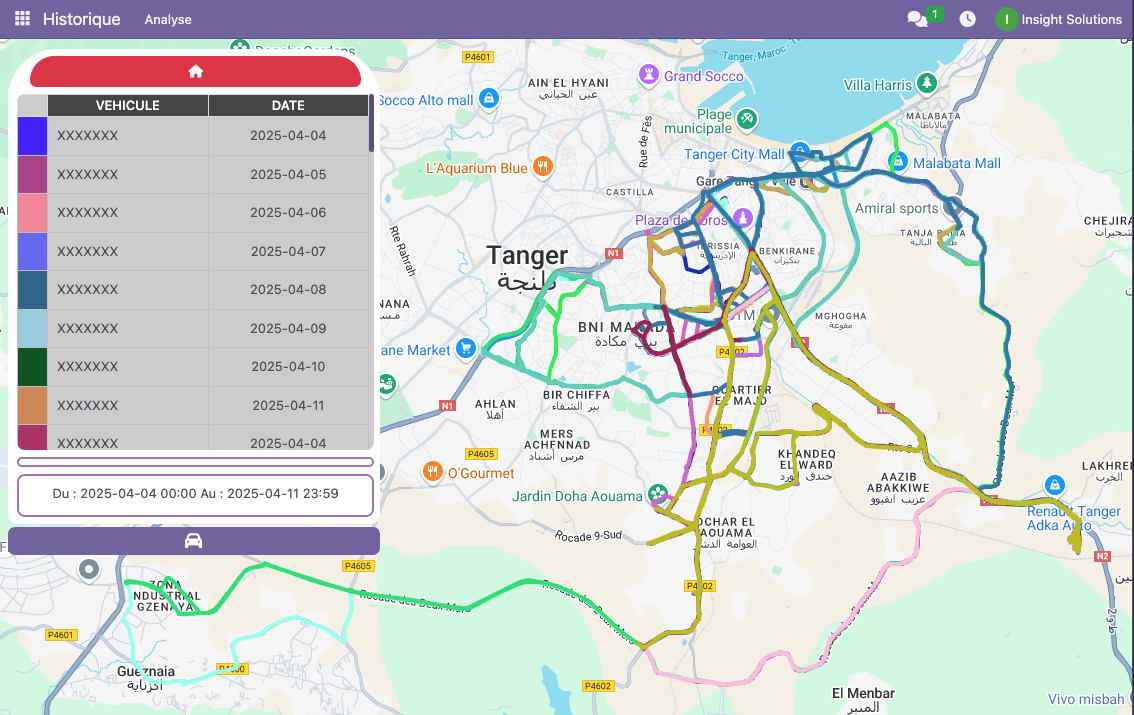Click the Amiral sports map label
Screen dimensions: 1134x715
[897, 209]
